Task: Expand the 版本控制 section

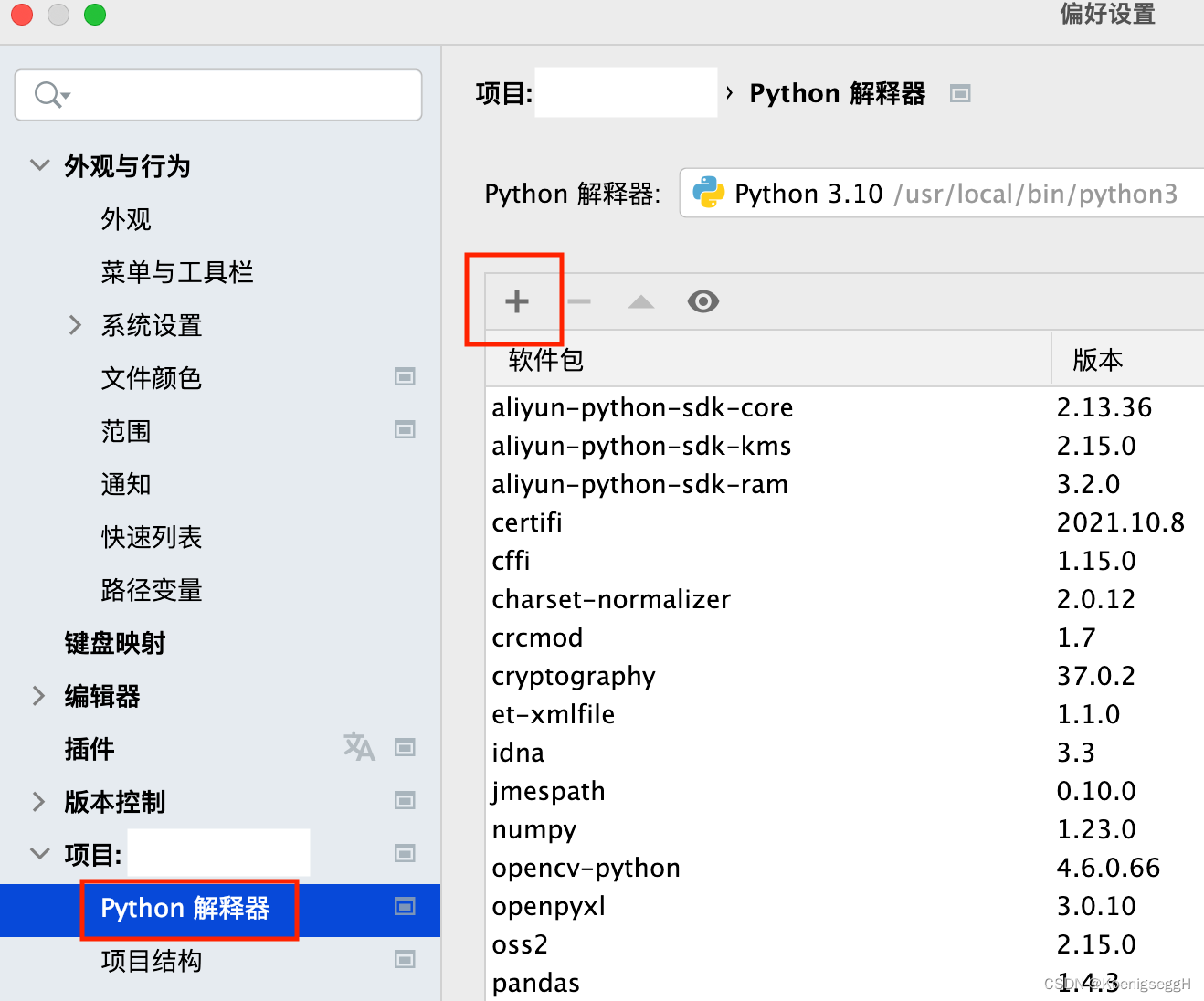Action: 38,801
